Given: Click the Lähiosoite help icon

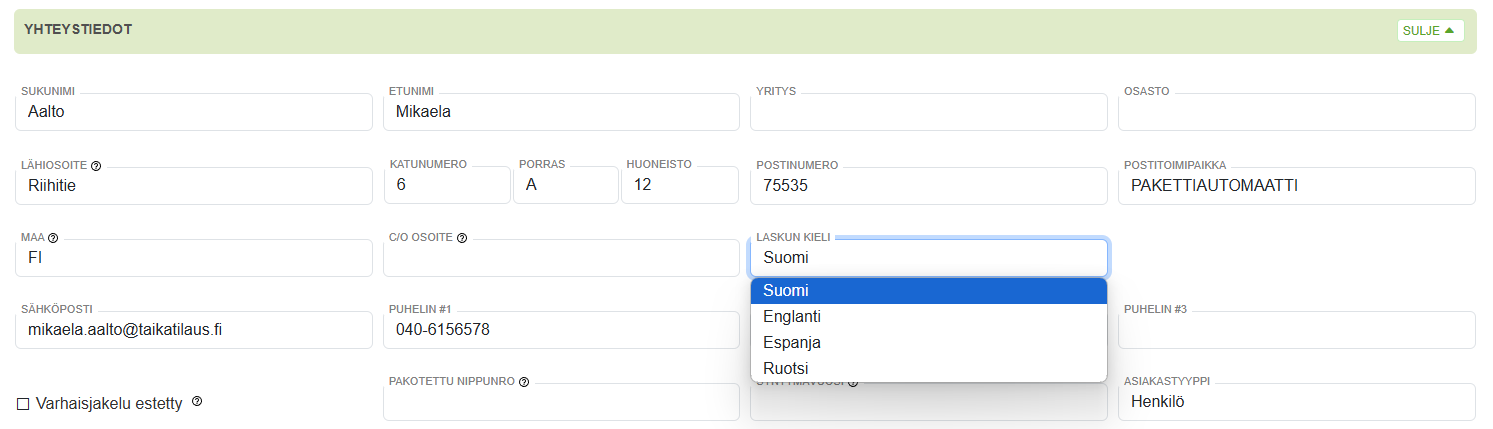Looking at the screenshot, I should pyautogui.click(x=96, y=165).
